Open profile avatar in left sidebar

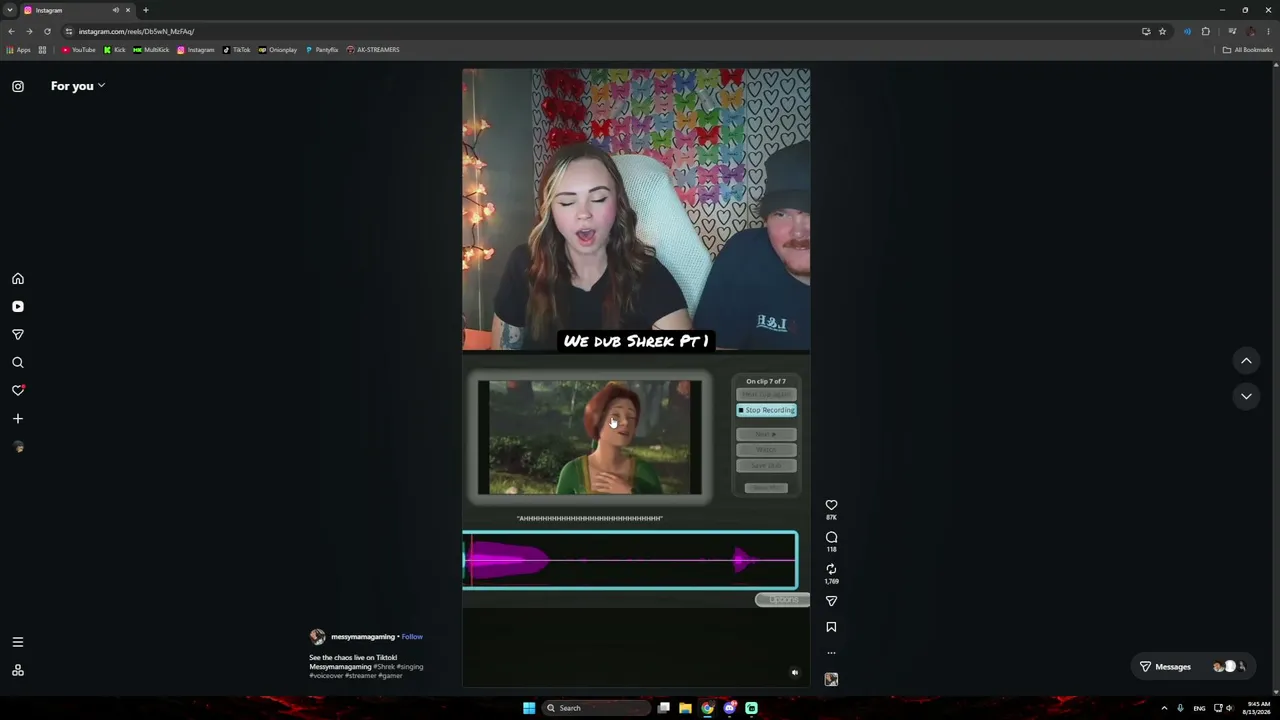coord(18,447)
